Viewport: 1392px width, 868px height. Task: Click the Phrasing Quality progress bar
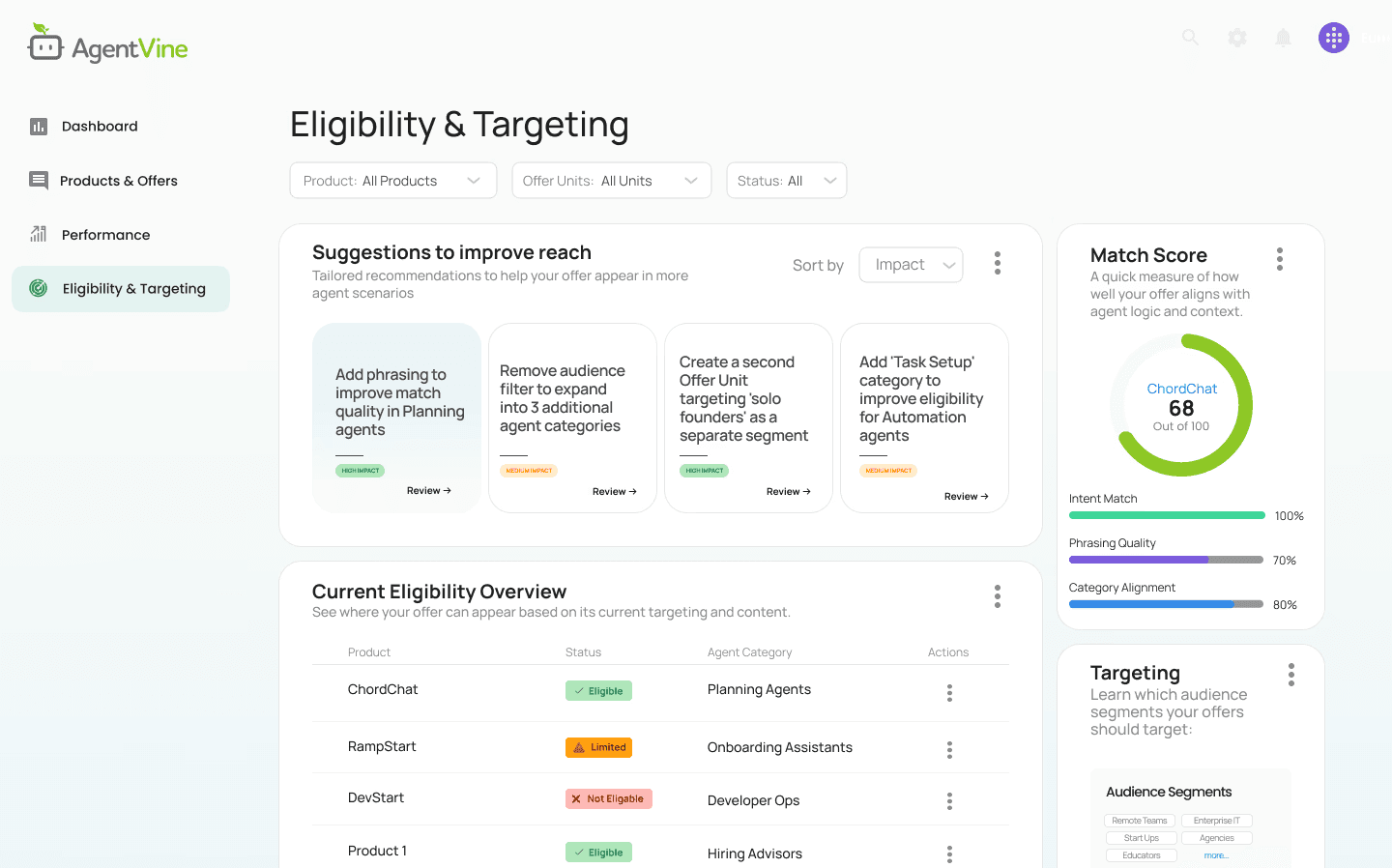click(x=1166, y=560)
